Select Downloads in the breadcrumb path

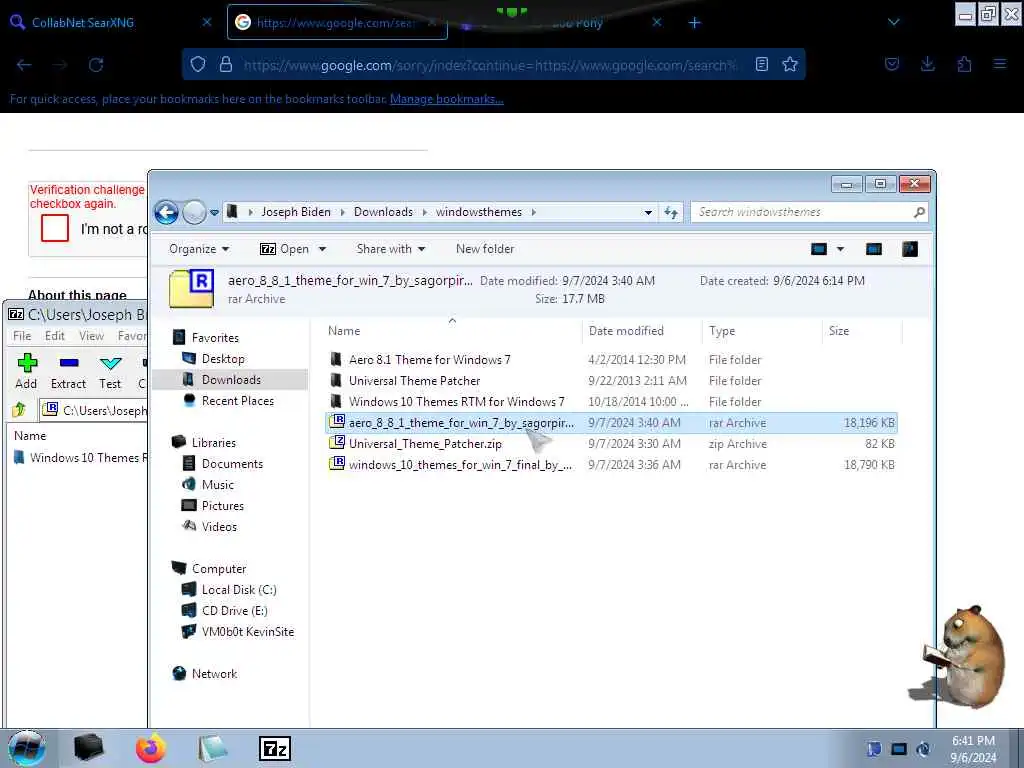tap(383, 212)
